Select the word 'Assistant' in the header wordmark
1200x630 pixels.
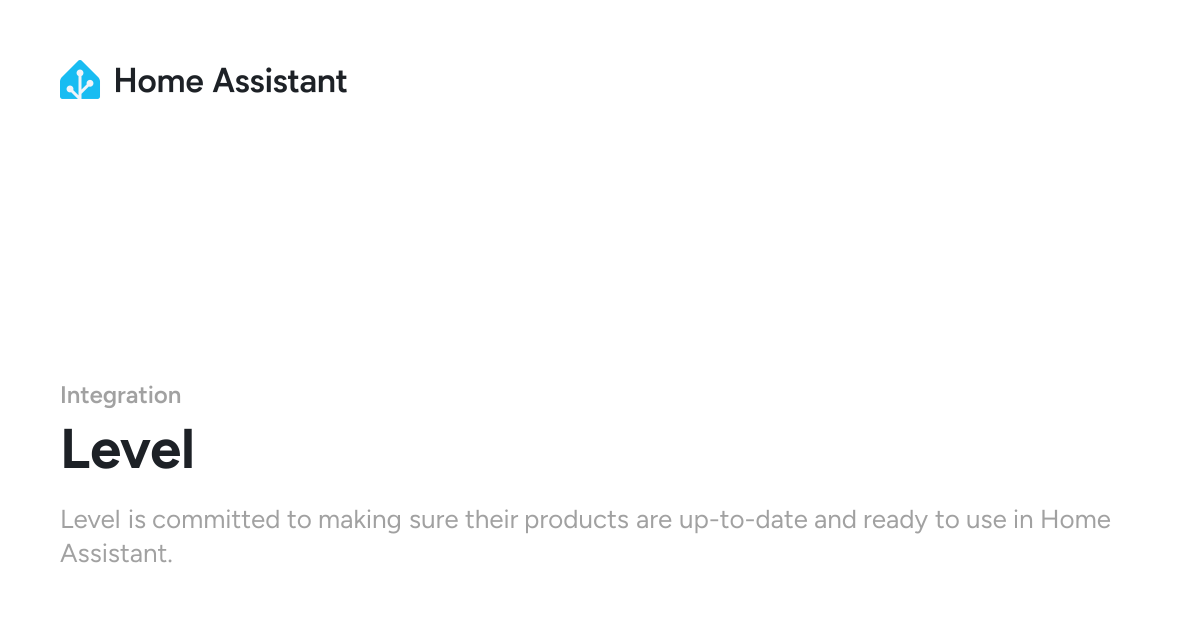pos(281,80)
